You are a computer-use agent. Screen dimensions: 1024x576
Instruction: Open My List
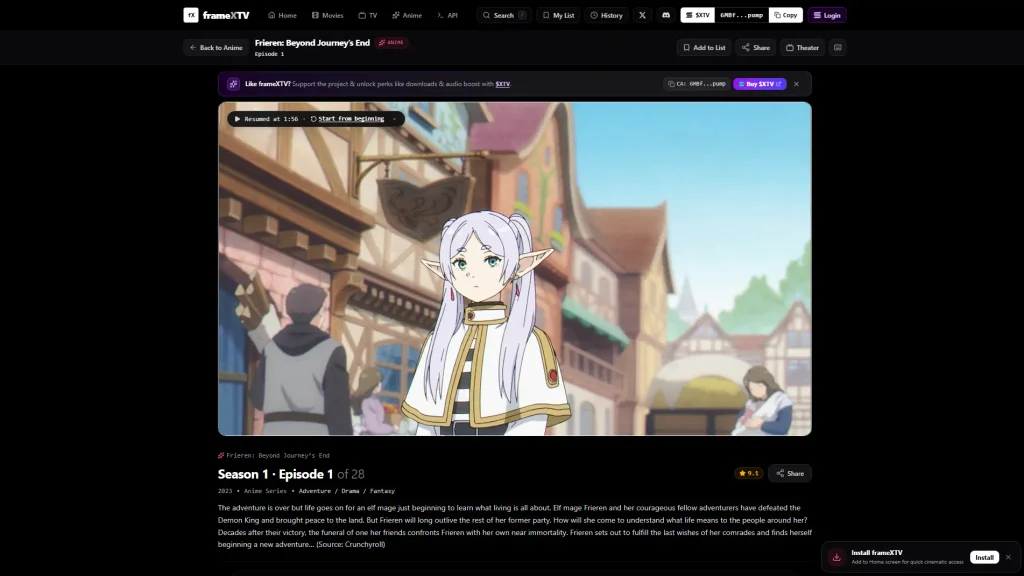[558, 15]
